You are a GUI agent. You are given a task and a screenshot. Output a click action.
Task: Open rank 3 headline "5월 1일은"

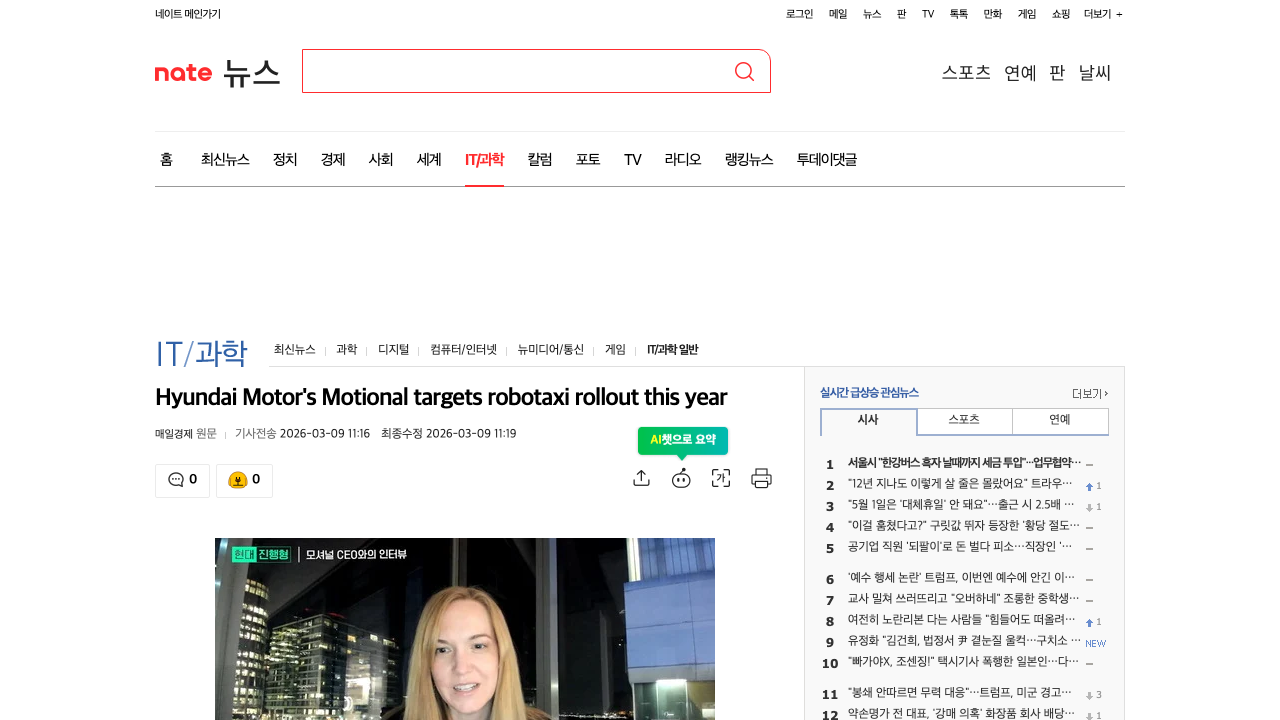tap(961, 505)
